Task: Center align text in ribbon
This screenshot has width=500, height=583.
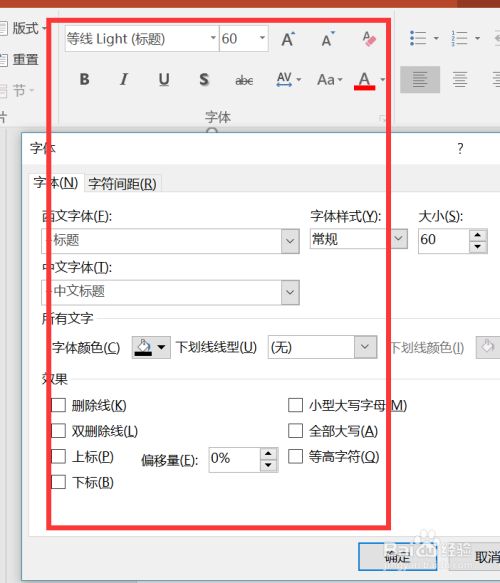Action: (460, 80)
